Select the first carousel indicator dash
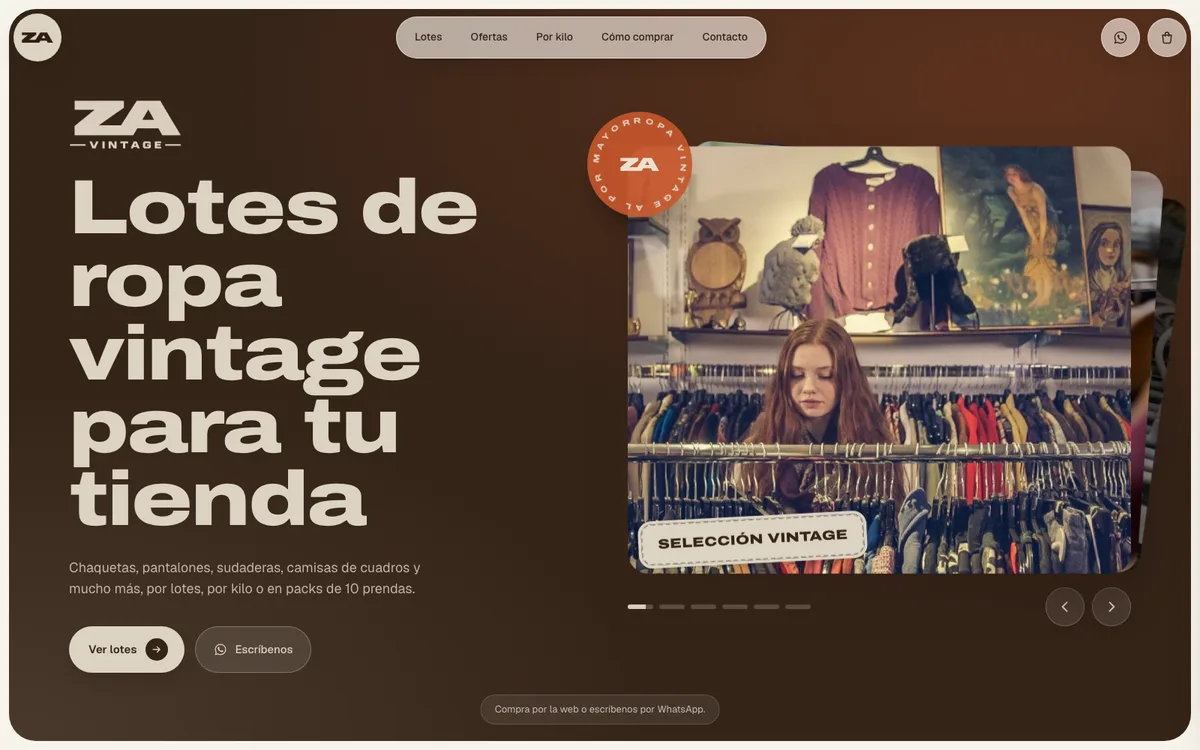The height and width of the screenshot is (750, 1200). 640,607
